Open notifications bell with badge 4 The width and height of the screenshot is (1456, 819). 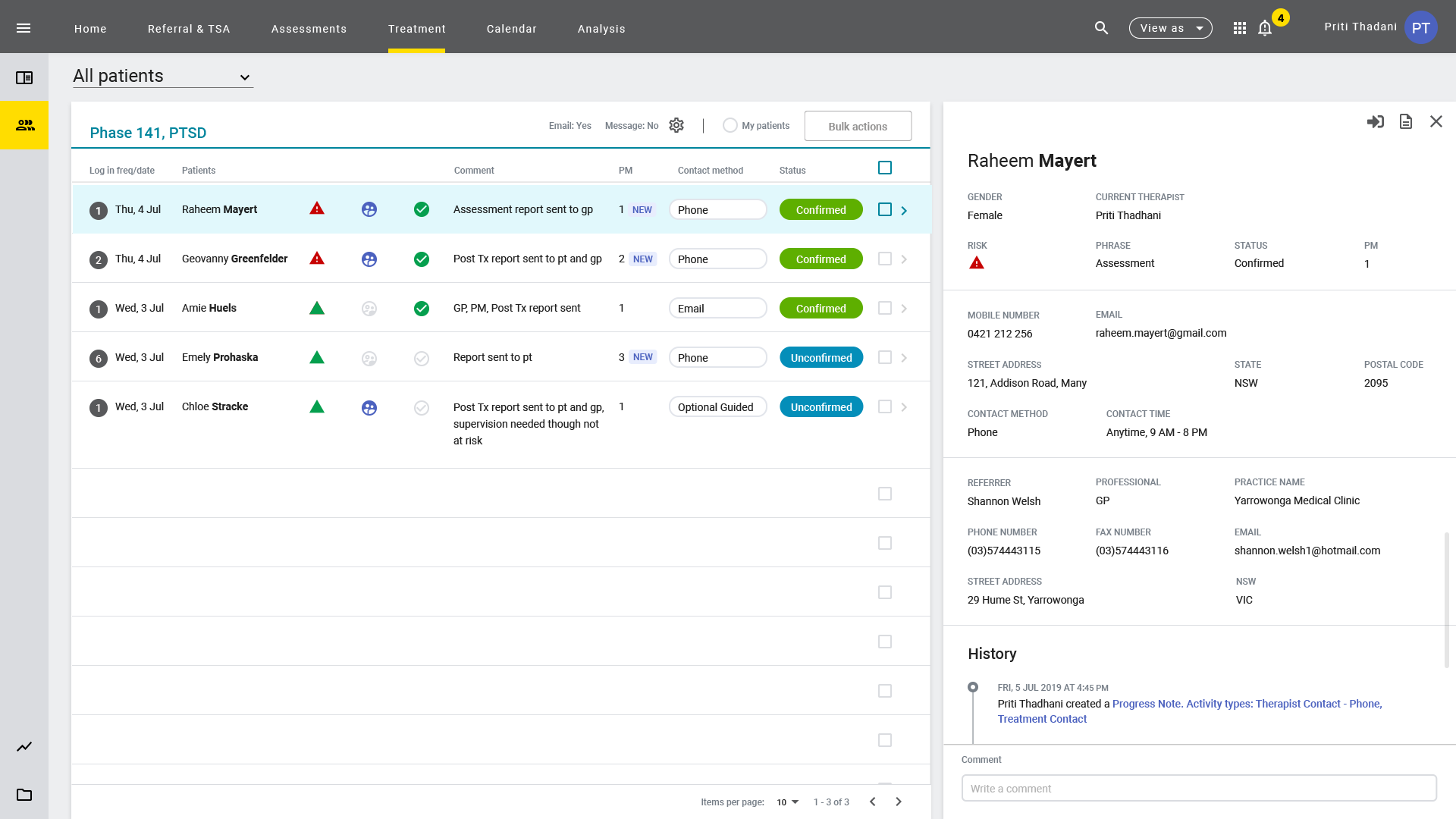click(1265, 28)
